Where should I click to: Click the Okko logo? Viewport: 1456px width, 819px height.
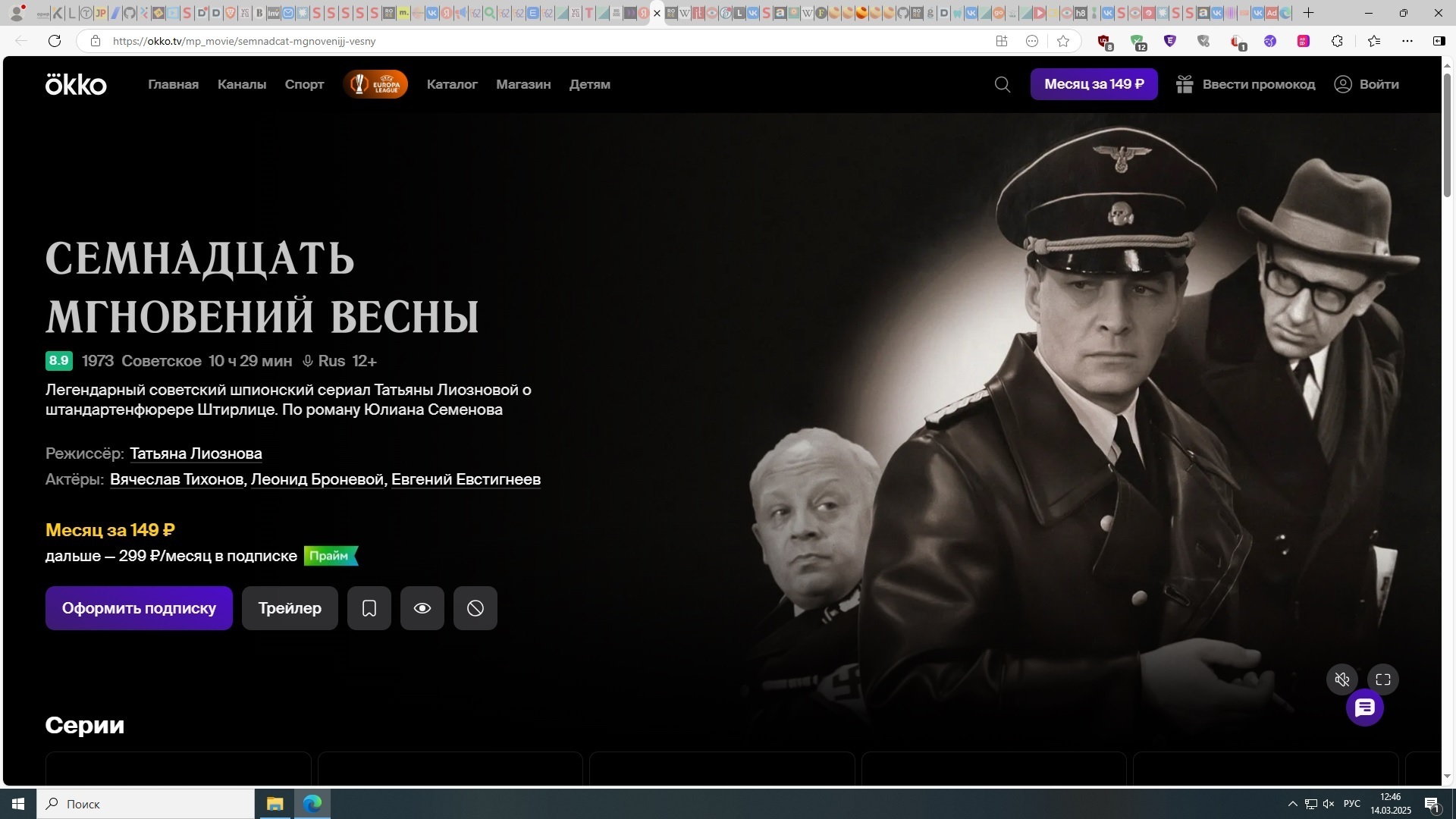pyautogui.click(x=76, y=84)
